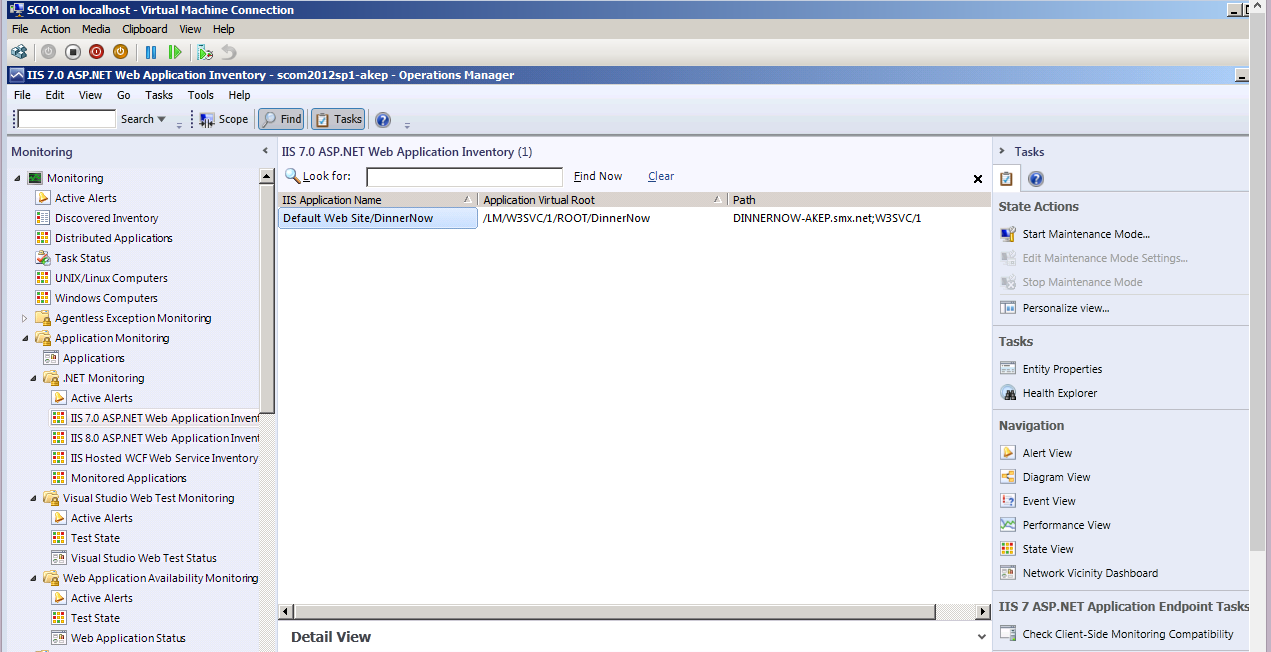Open the Tasks toolbar icon
Viewport: 1271px width, 652px height.
pos(337,119)
